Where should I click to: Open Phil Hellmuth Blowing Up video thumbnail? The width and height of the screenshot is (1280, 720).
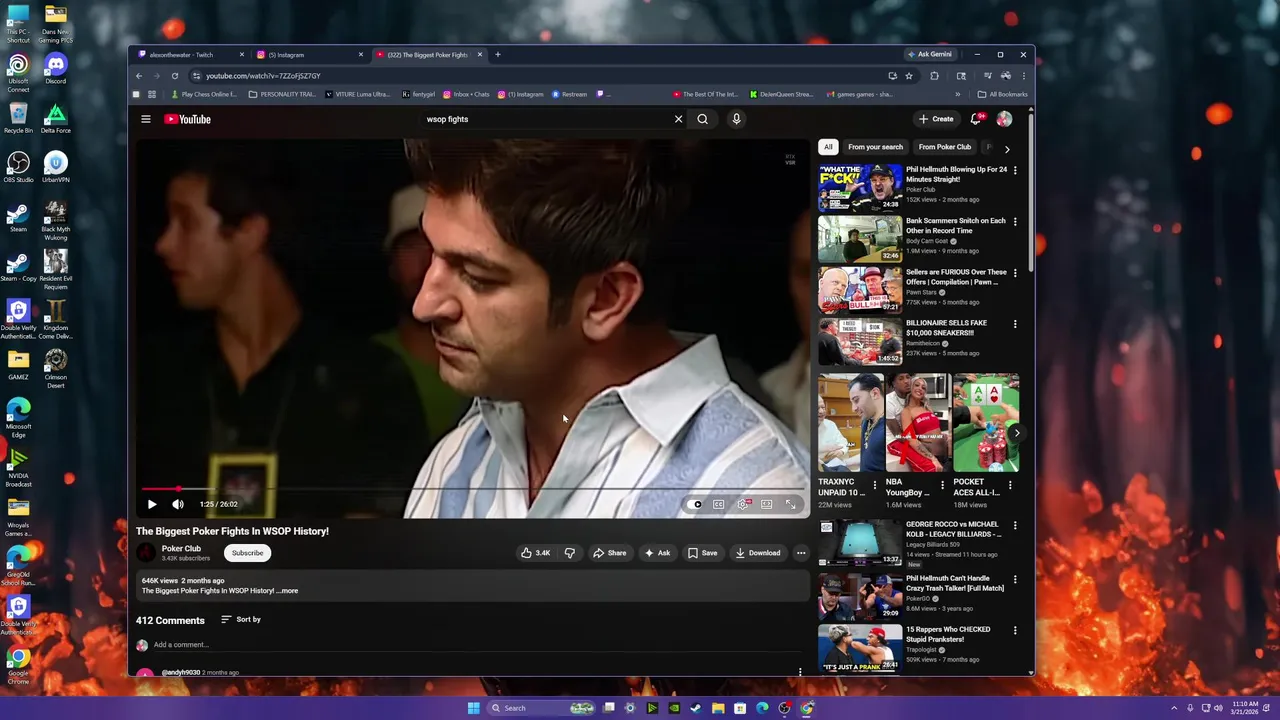[x=860, y=187]
